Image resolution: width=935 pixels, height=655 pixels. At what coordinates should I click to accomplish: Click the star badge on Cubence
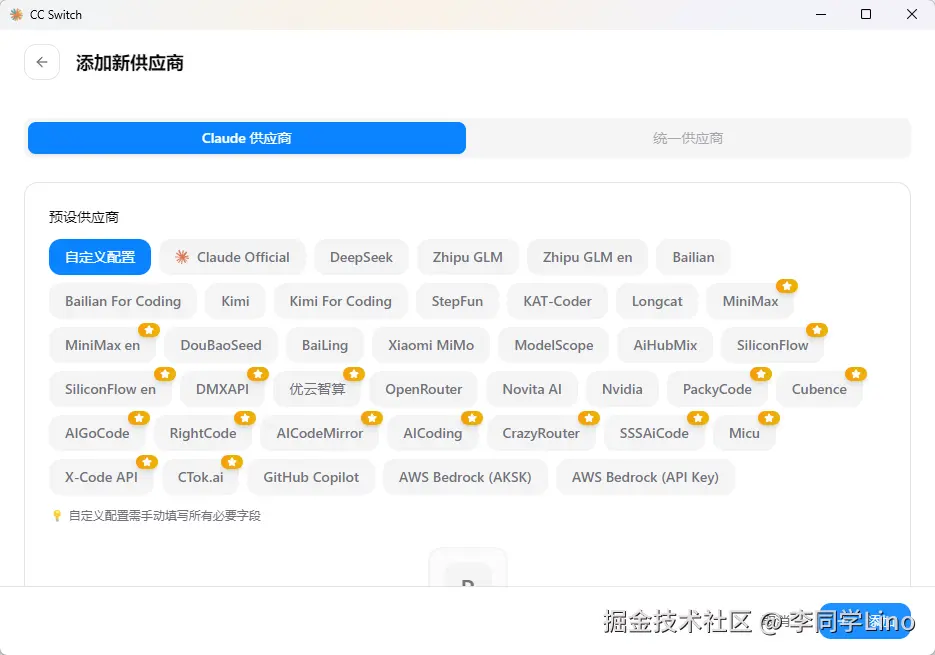[x=856, y=374]
